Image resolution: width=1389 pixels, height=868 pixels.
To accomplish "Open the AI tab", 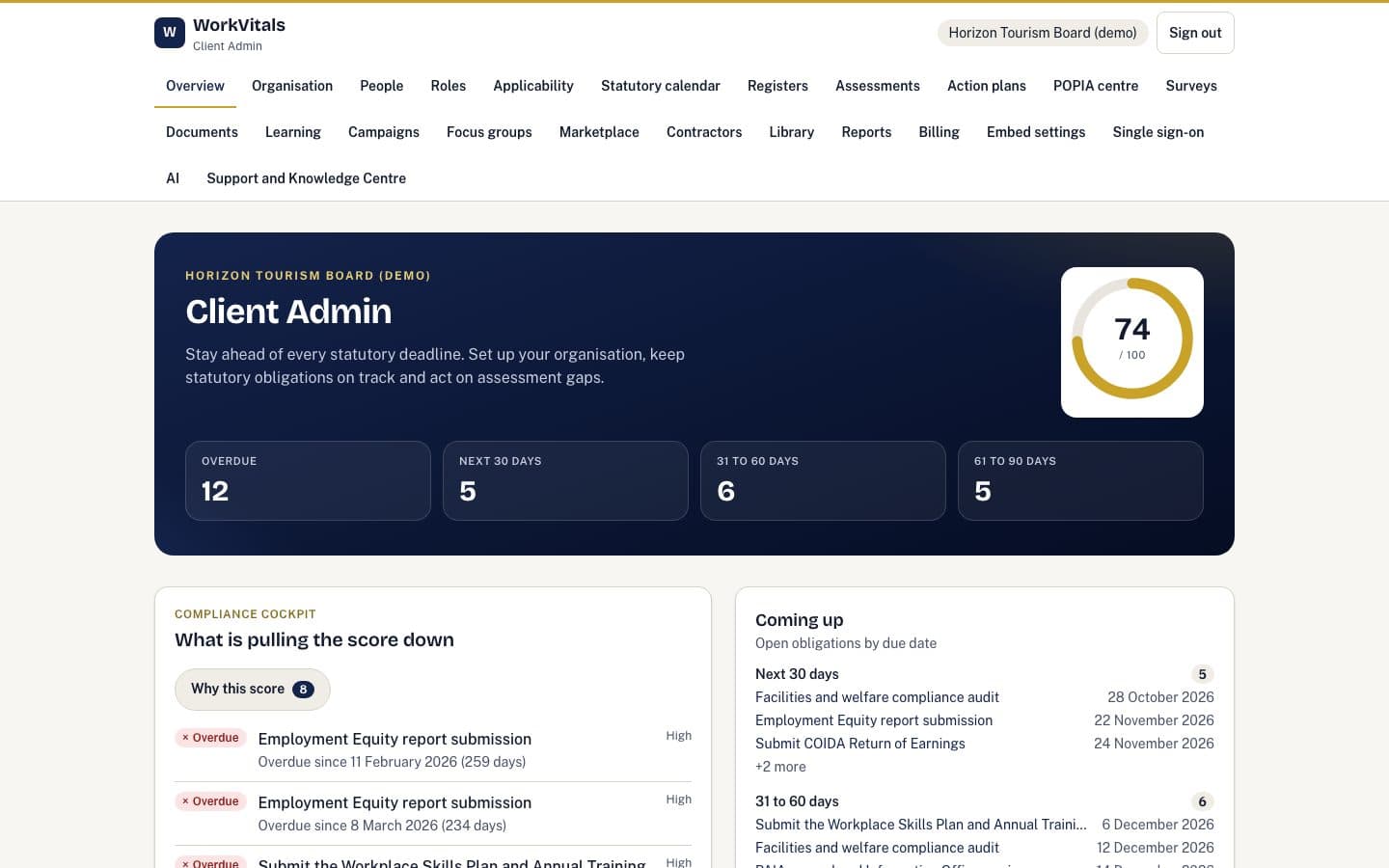I will pyautogui.click(x=173, y=178).
